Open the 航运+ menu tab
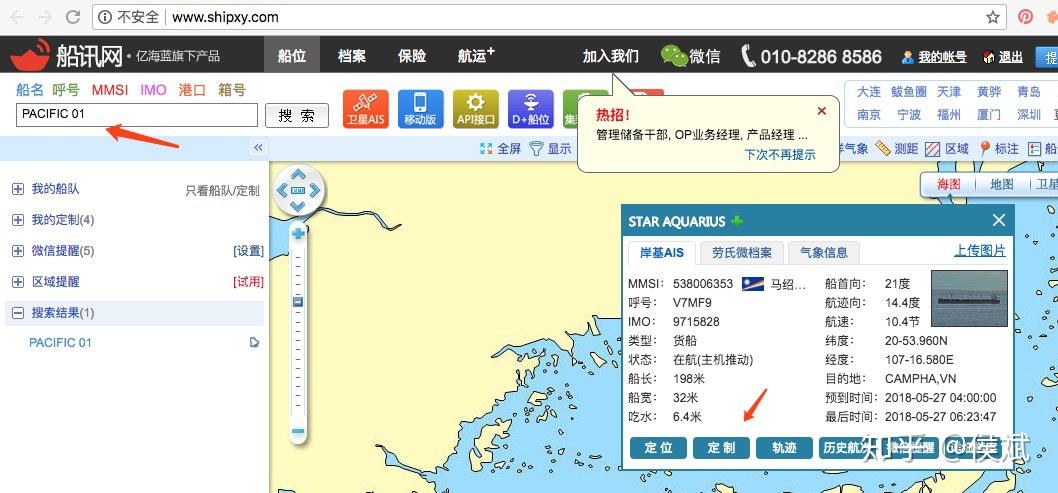Screen dimensions: 1058x493 476,55
